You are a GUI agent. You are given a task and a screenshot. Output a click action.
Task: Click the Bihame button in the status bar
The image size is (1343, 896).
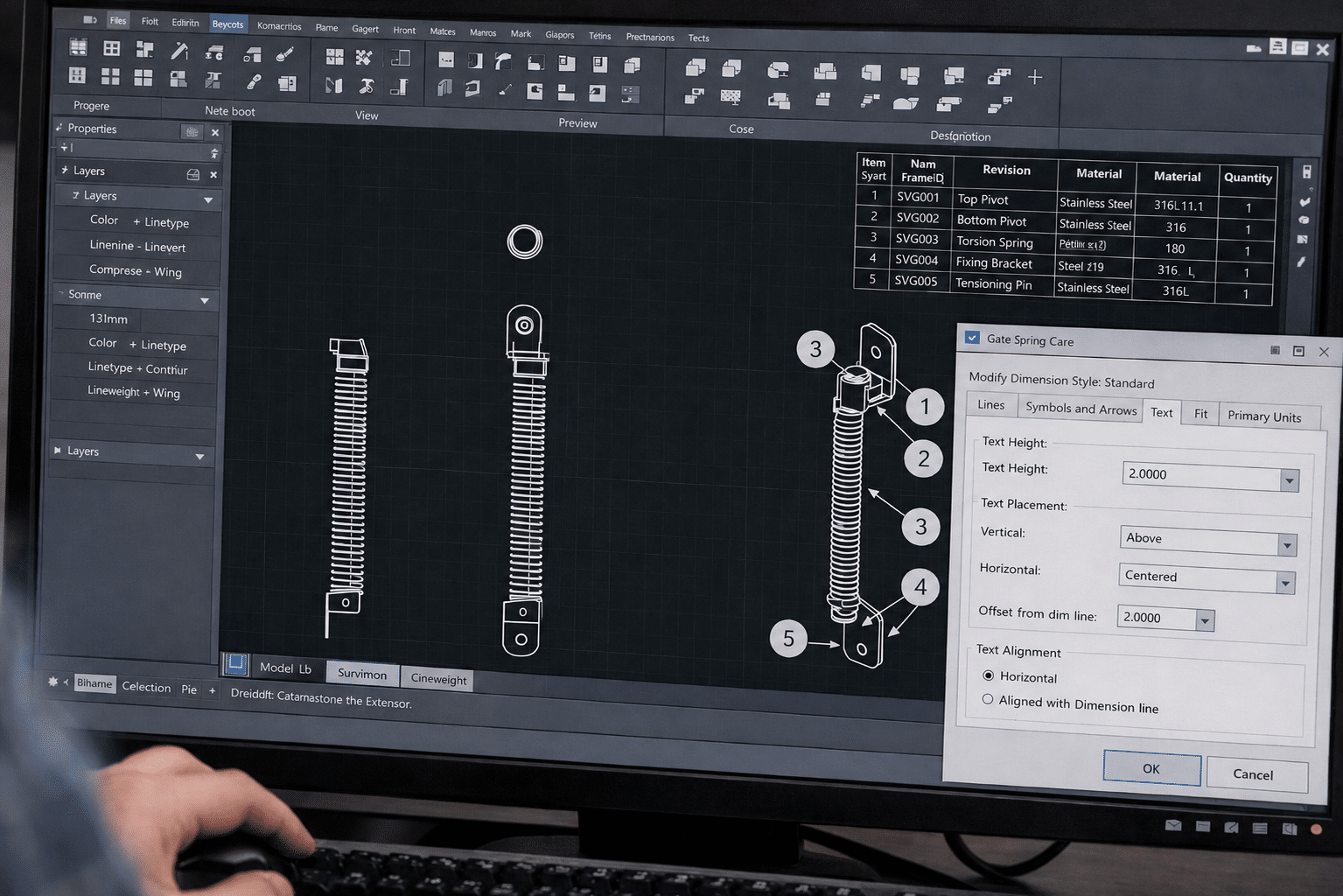click(94, 683)
